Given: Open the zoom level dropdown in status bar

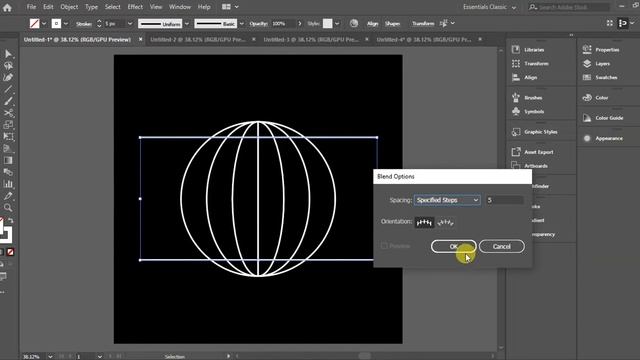Looking at the screenshot, I should tap(50, 356).
